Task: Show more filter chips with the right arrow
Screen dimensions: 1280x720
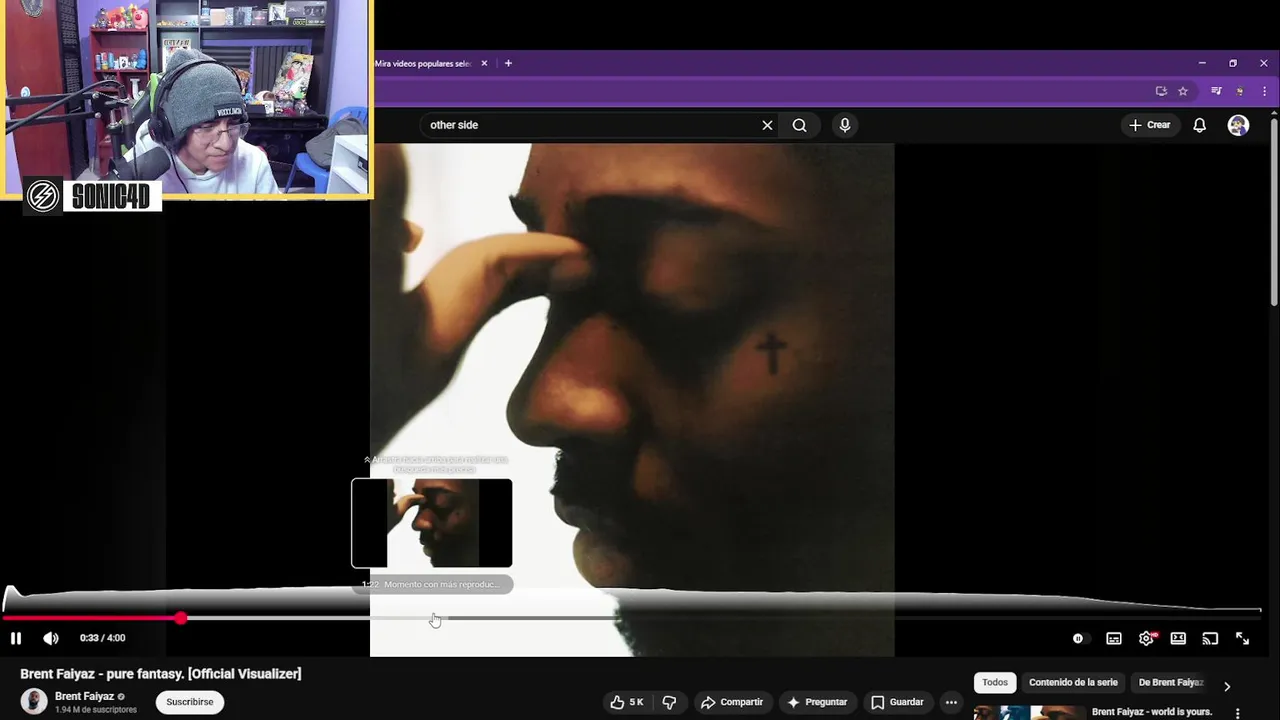Action: click(x=1227, y=686)
